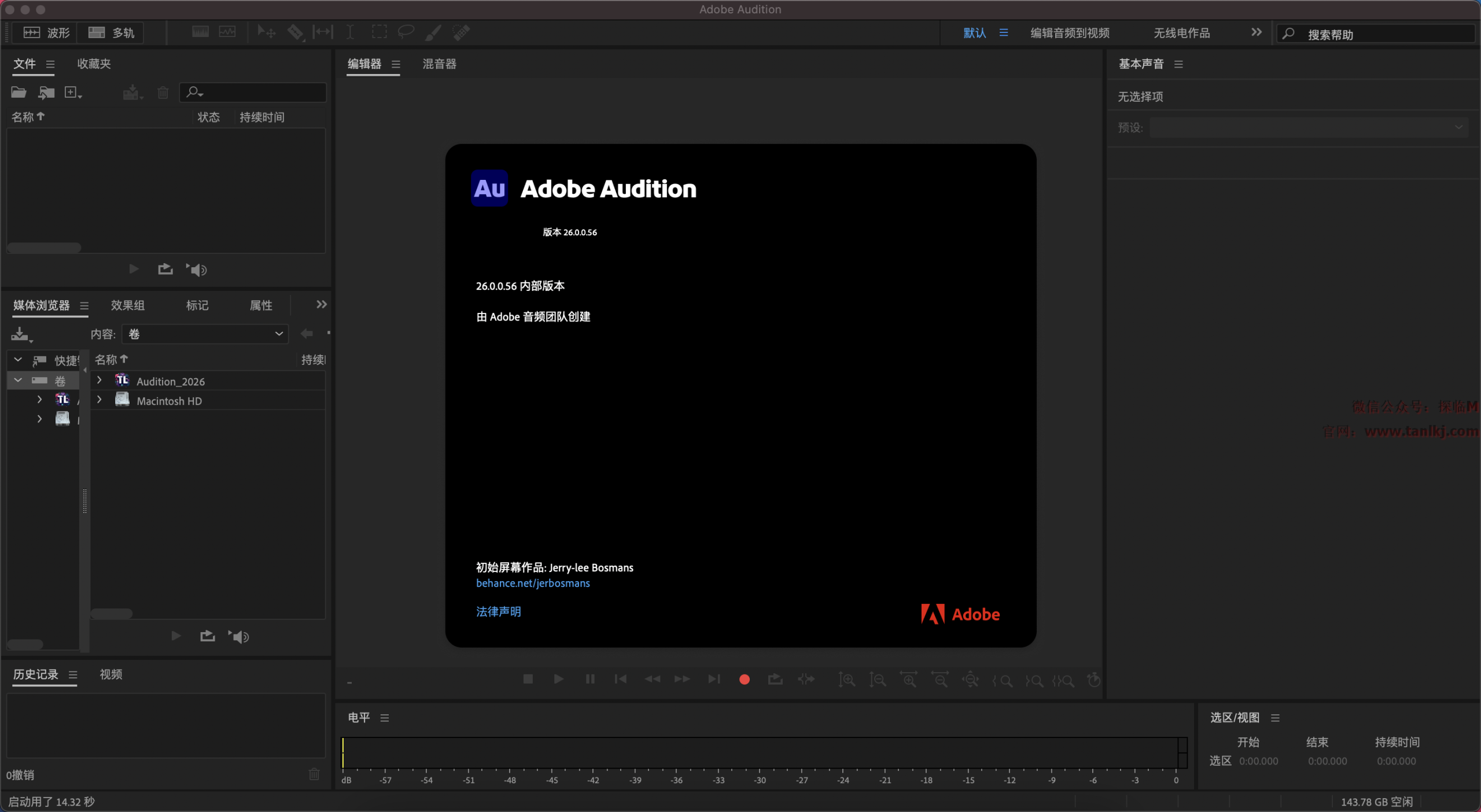The width and height of the screenshot is (1481, 812).
Task: Click the Zoom In Amplitude icon
Action: 846,680
